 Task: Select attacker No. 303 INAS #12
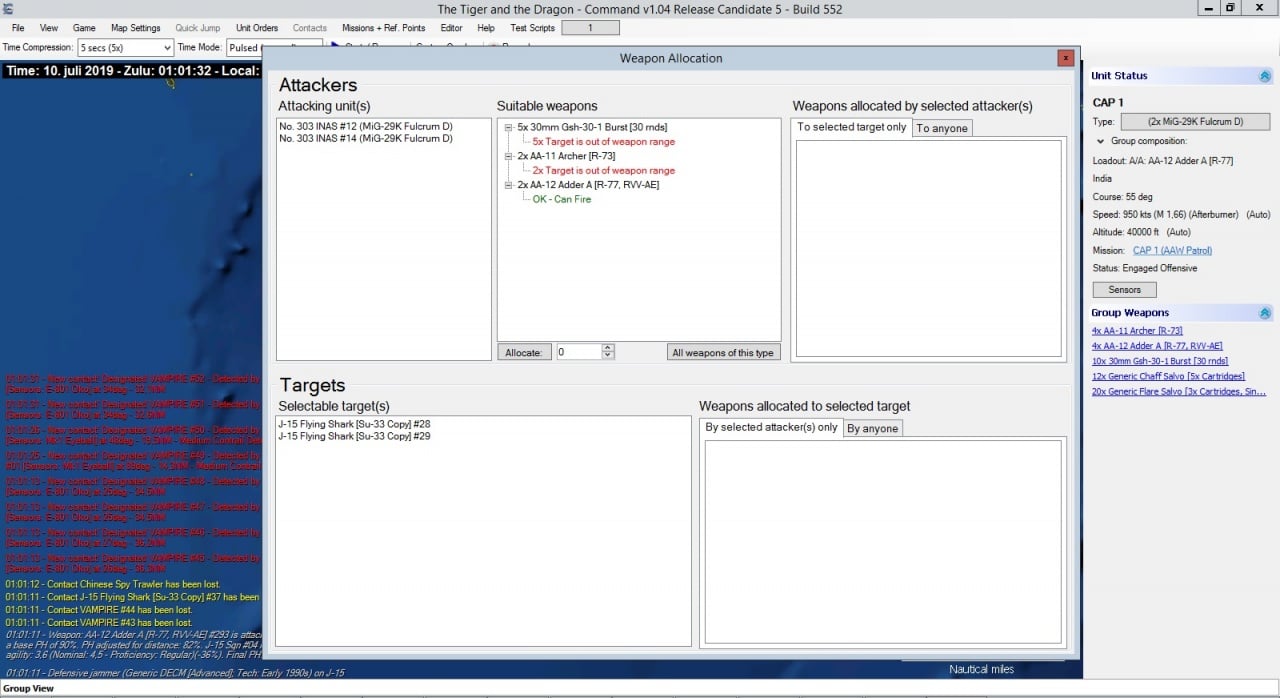(x=366, y=127)
